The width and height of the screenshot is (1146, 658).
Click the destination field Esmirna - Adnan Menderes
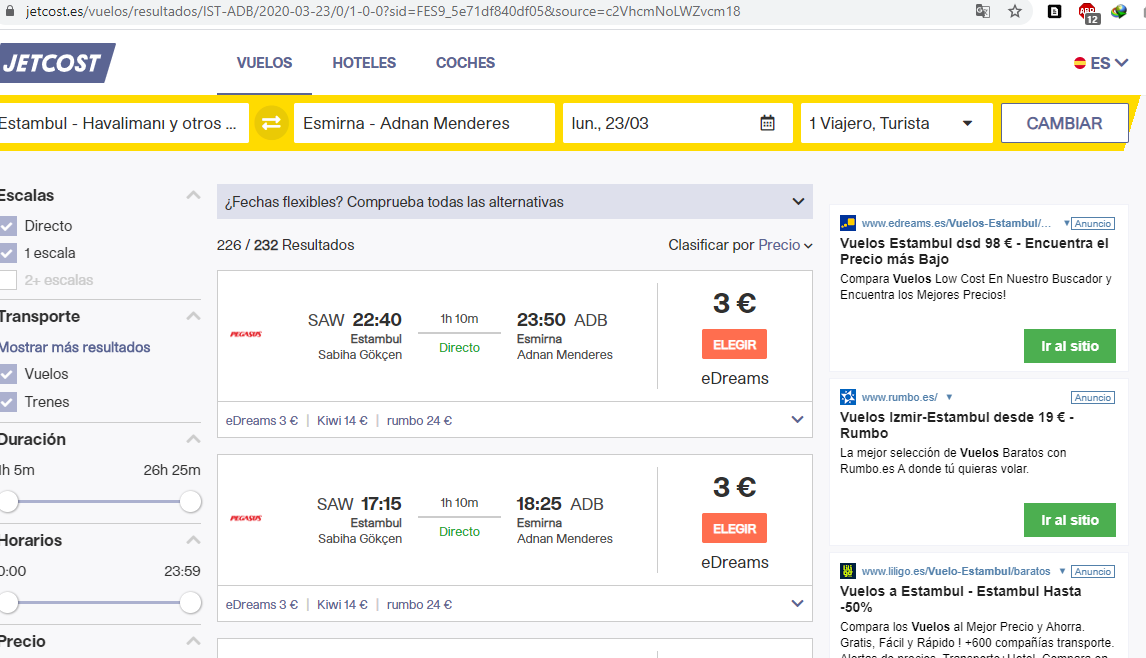[424, 123]
